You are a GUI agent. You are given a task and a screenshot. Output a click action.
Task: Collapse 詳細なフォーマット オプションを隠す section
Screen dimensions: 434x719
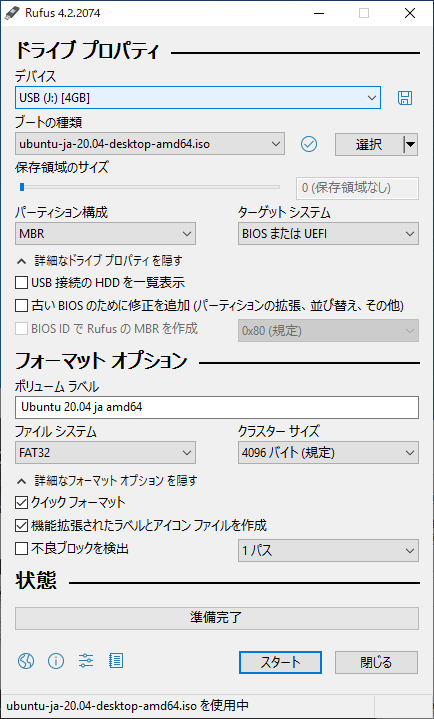tap(107, 481)
